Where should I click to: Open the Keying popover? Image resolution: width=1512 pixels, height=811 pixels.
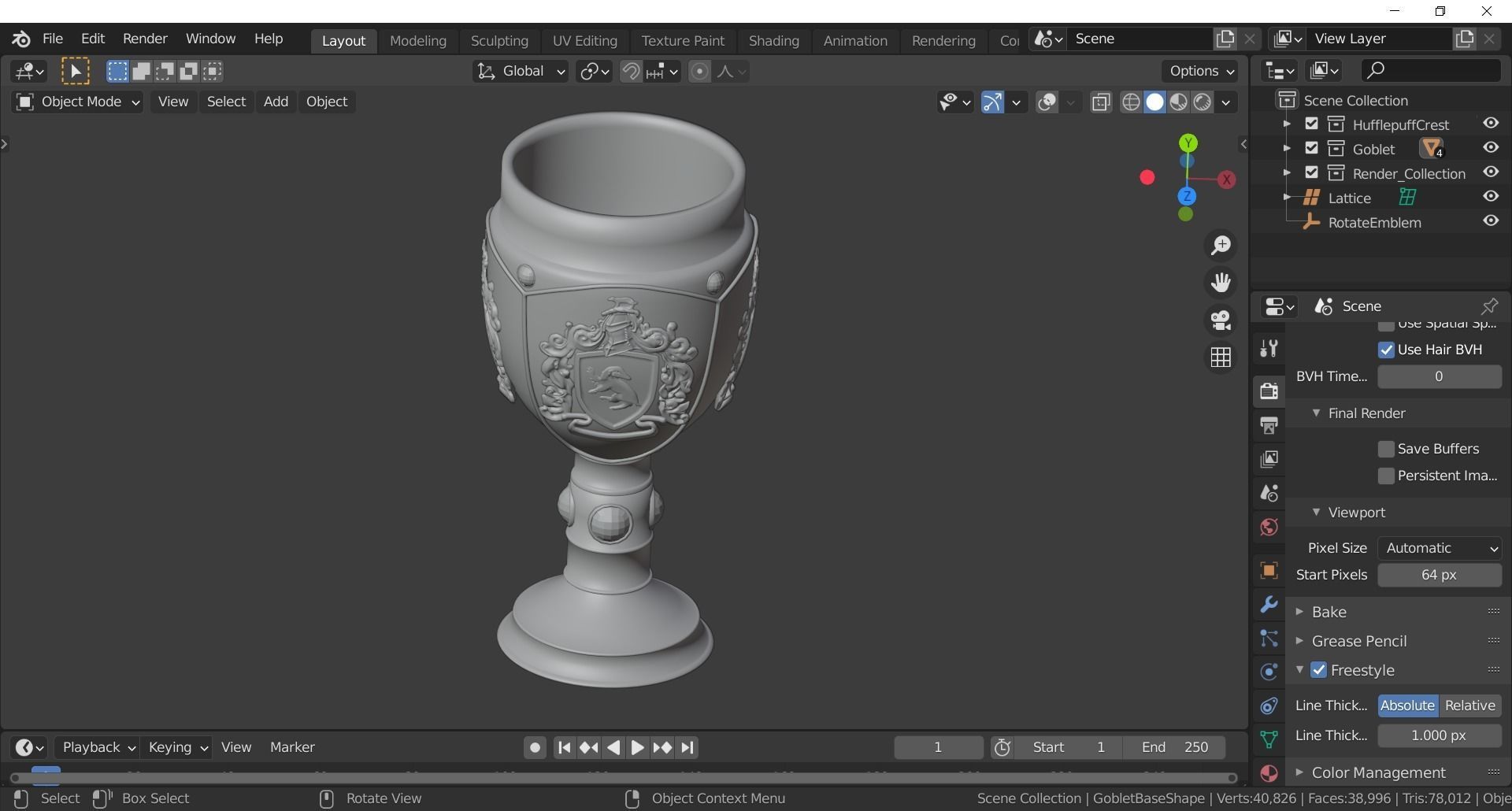tap(178, 747)
